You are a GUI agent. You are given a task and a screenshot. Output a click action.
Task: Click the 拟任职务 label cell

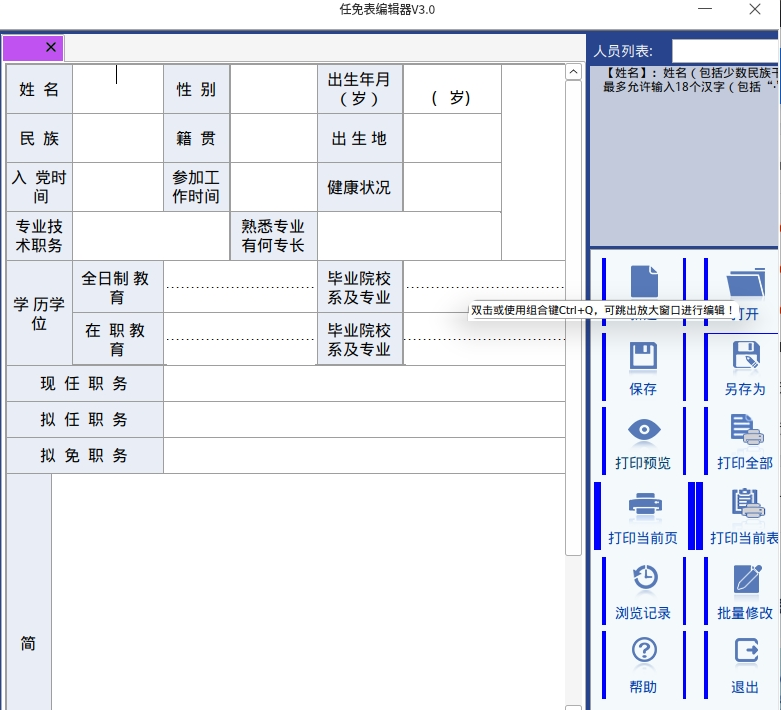pyautogui.click(x=85, y=420)
